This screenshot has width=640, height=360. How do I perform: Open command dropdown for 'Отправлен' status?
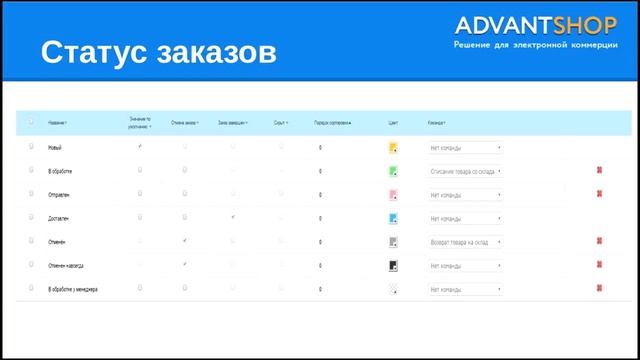pyautogui.click(x=465, y=195)
